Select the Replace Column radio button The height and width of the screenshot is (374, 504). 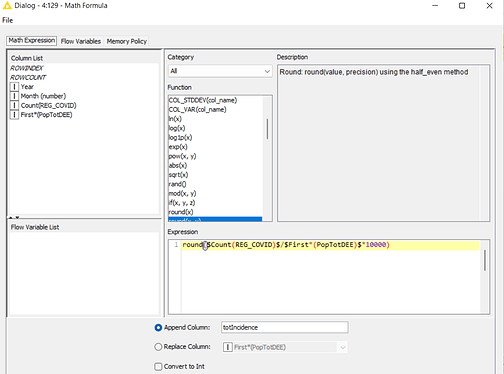pyautogui.click(x=158, y=347)
